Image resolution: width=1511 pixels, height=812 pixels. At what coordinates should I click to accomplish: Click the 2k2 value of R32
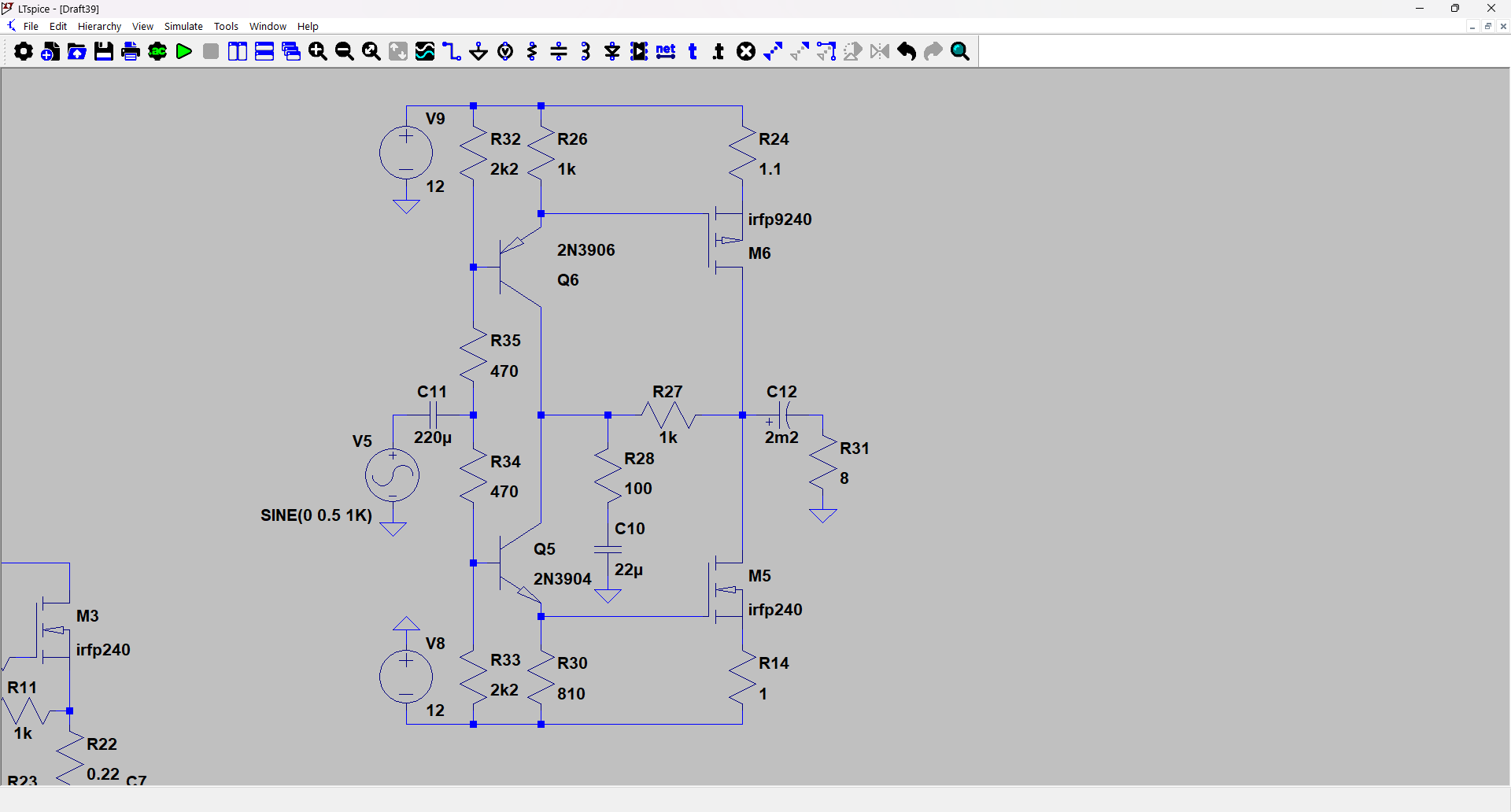pyautogui.click(x=504, y=169)
